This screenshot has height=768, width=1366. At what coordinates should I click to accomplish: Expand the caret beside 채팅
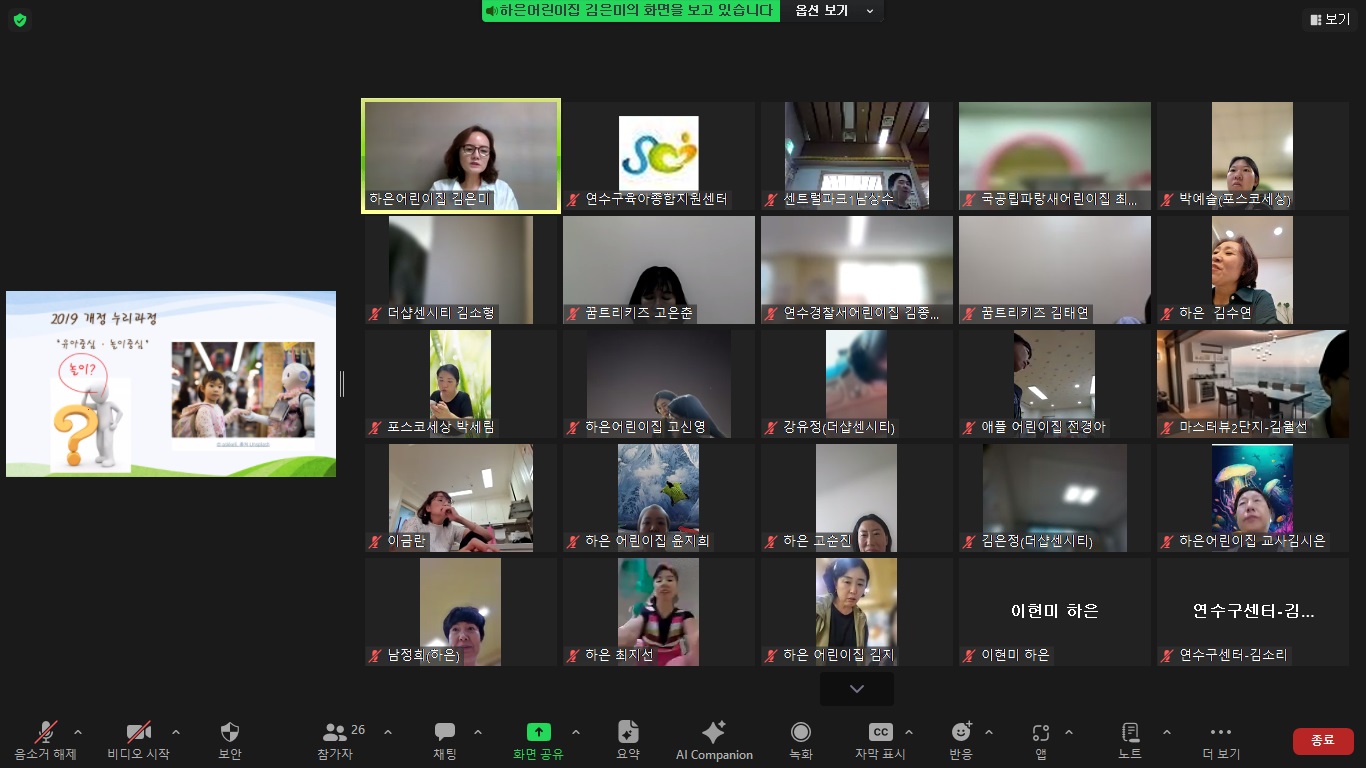point(477,731)
